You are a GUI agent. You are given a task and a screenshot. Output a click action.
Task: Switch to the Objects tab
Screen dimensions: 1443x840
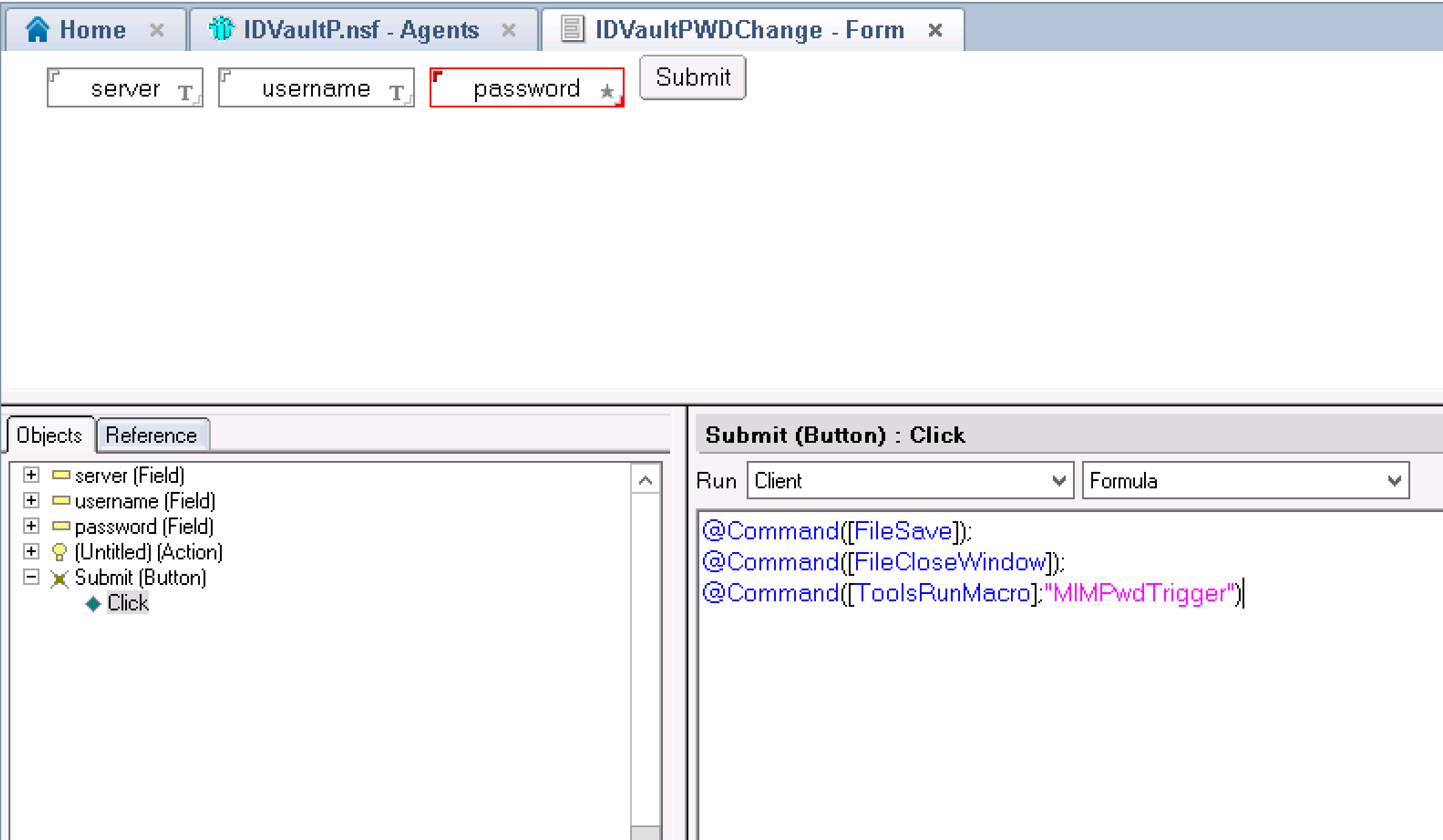click(x=49, y=435)
